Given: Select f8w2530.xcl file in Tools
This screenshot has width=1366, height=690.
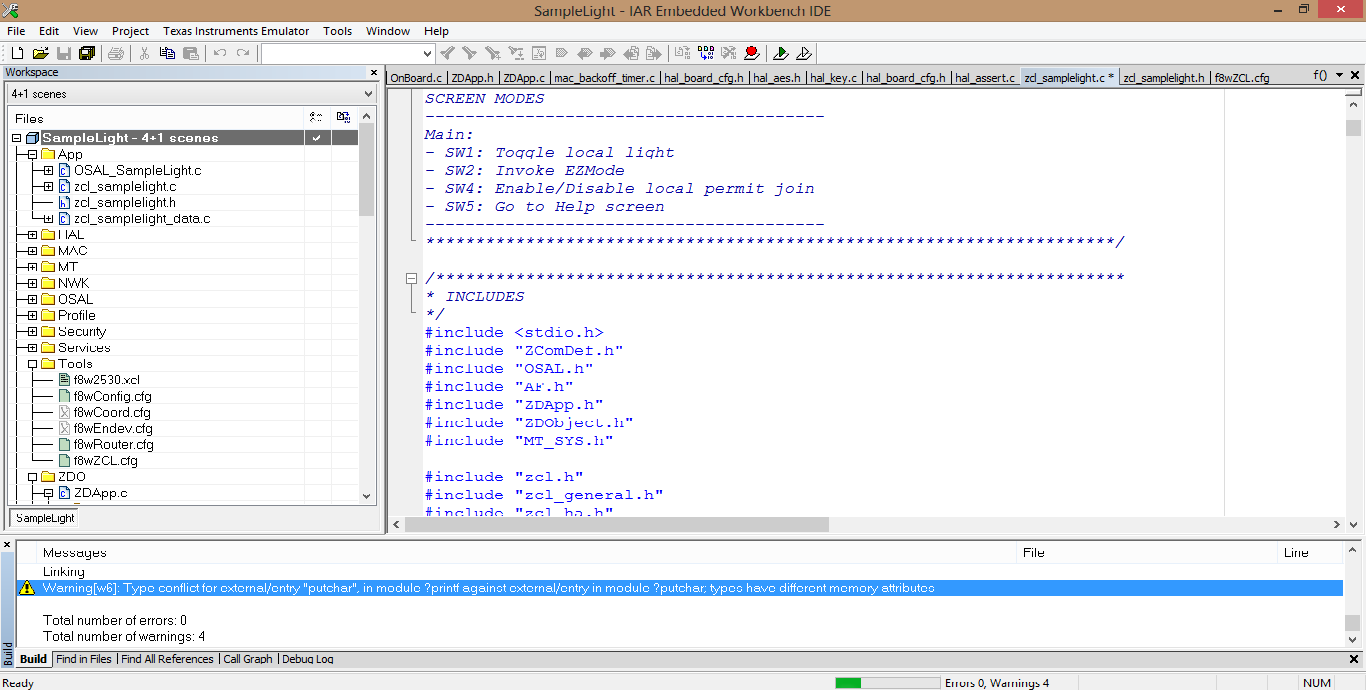Looking at the screenshot, I should point(106,380).
